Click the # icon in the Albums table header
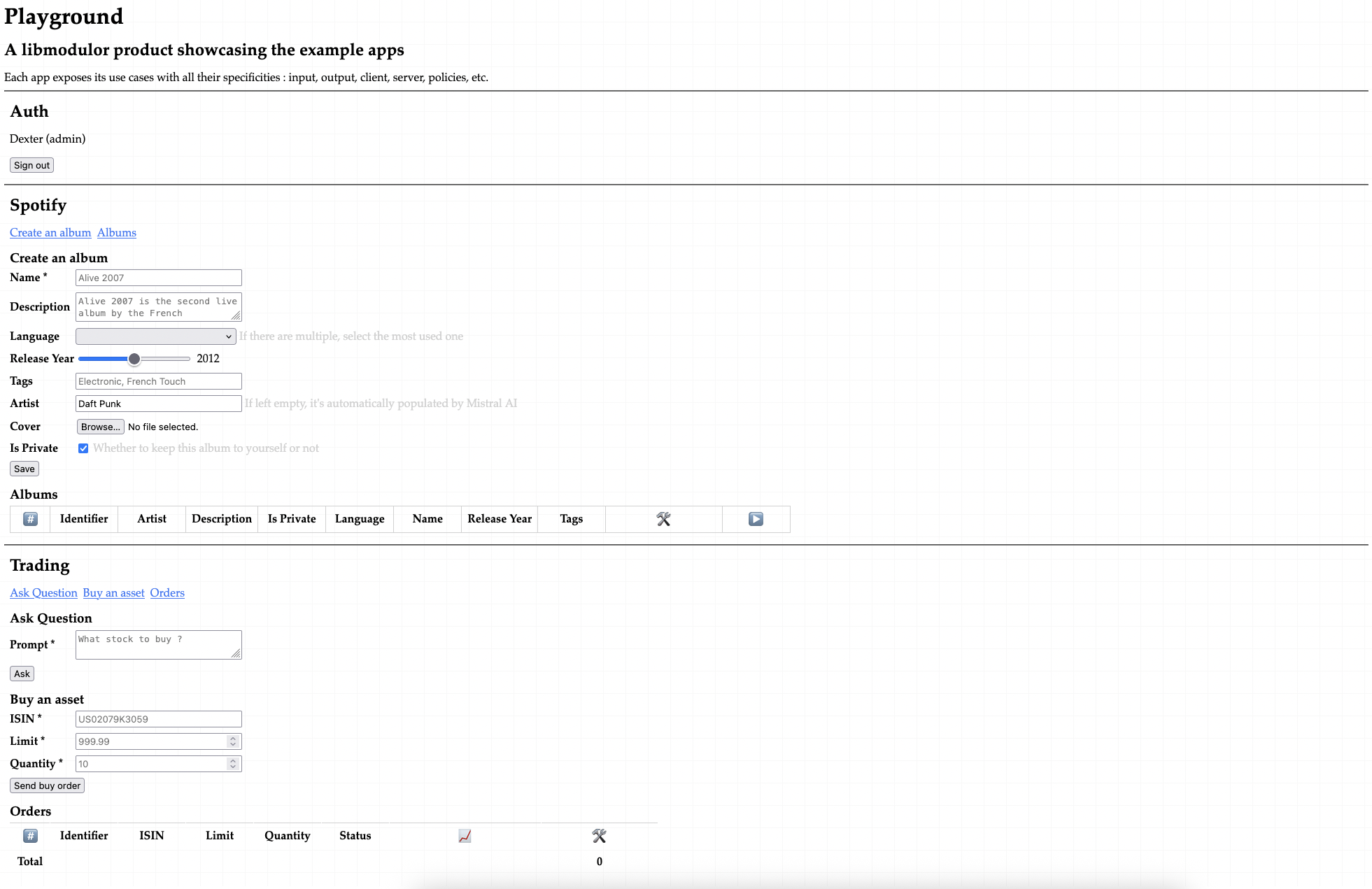Screen dimensions: 1372x889 (30, 519)
